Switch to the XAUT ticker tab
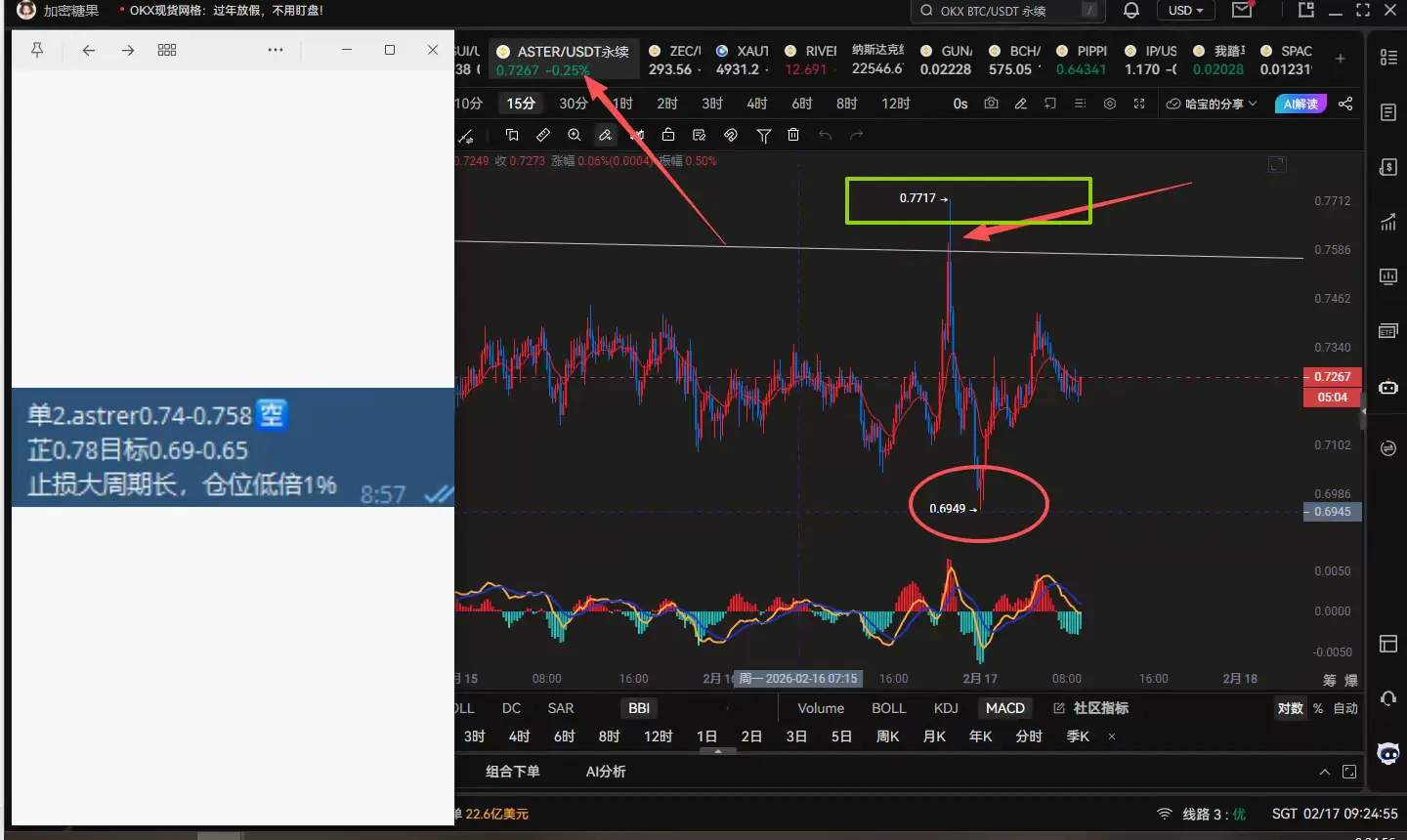Viewport: 1407px width, 840px height. pos(742,60)
